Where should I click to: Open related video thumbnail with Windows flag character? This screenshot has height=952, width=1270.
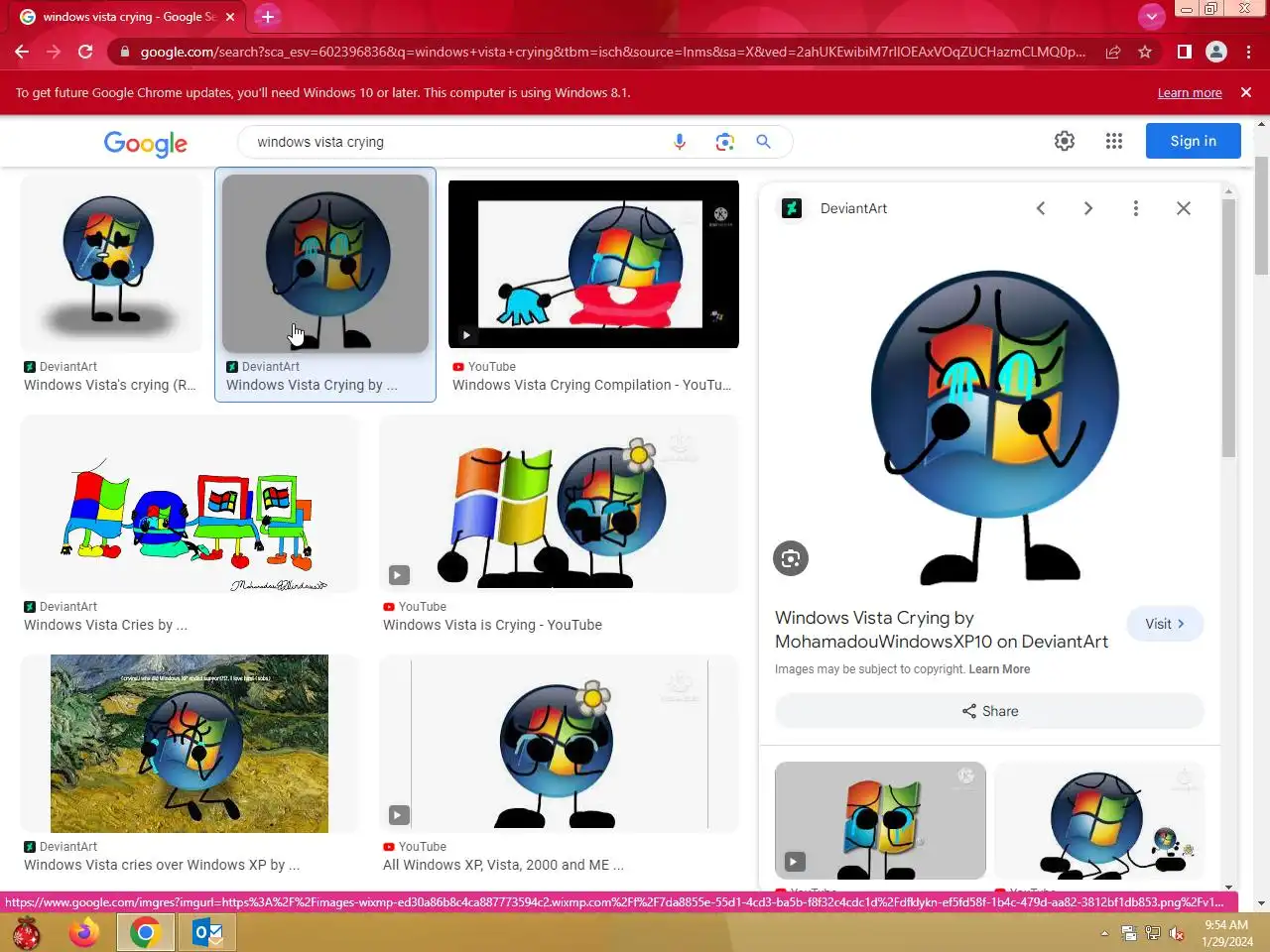click(880, 820)
